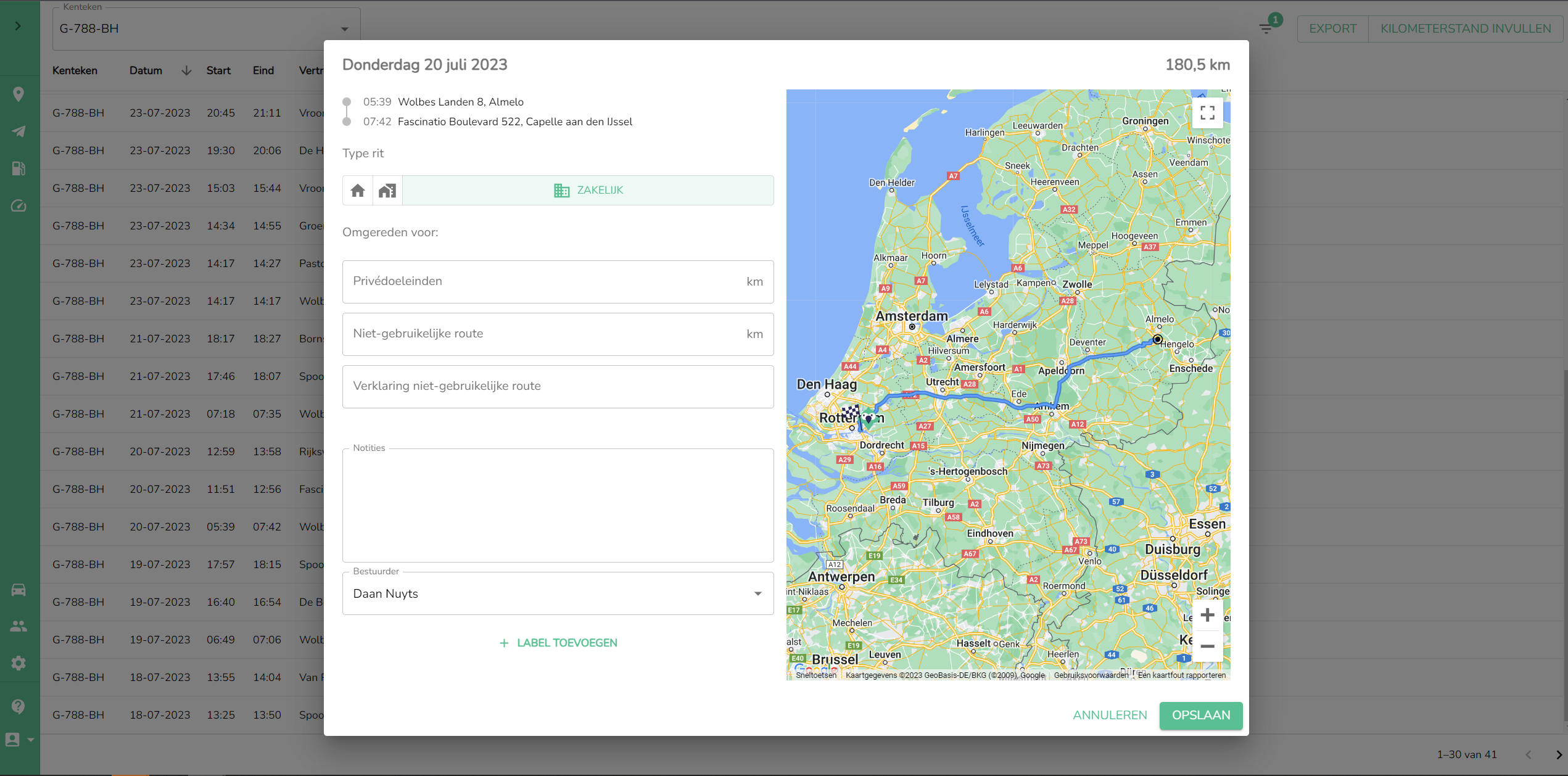This screenshot has width=1568, height=776.
Task: Click the Notities text area
Action: (558, 506)
